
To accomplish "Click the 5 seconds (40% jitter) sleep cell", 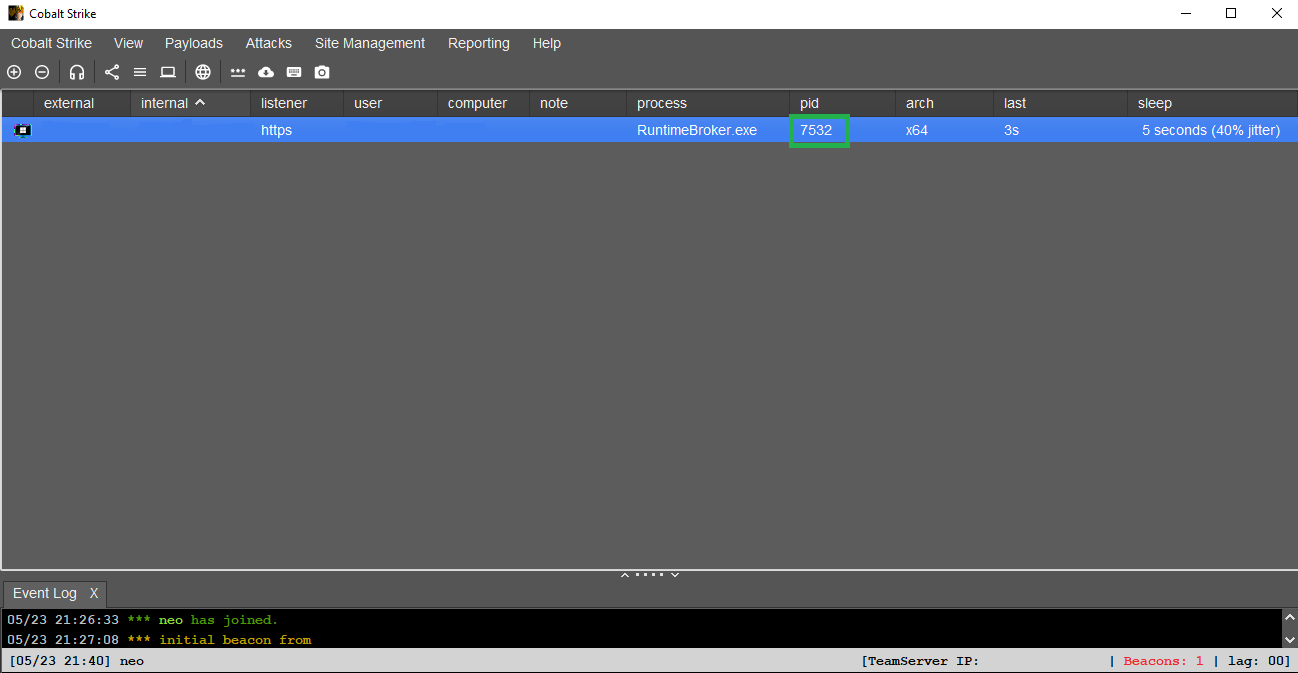I will coord(1211,130).
